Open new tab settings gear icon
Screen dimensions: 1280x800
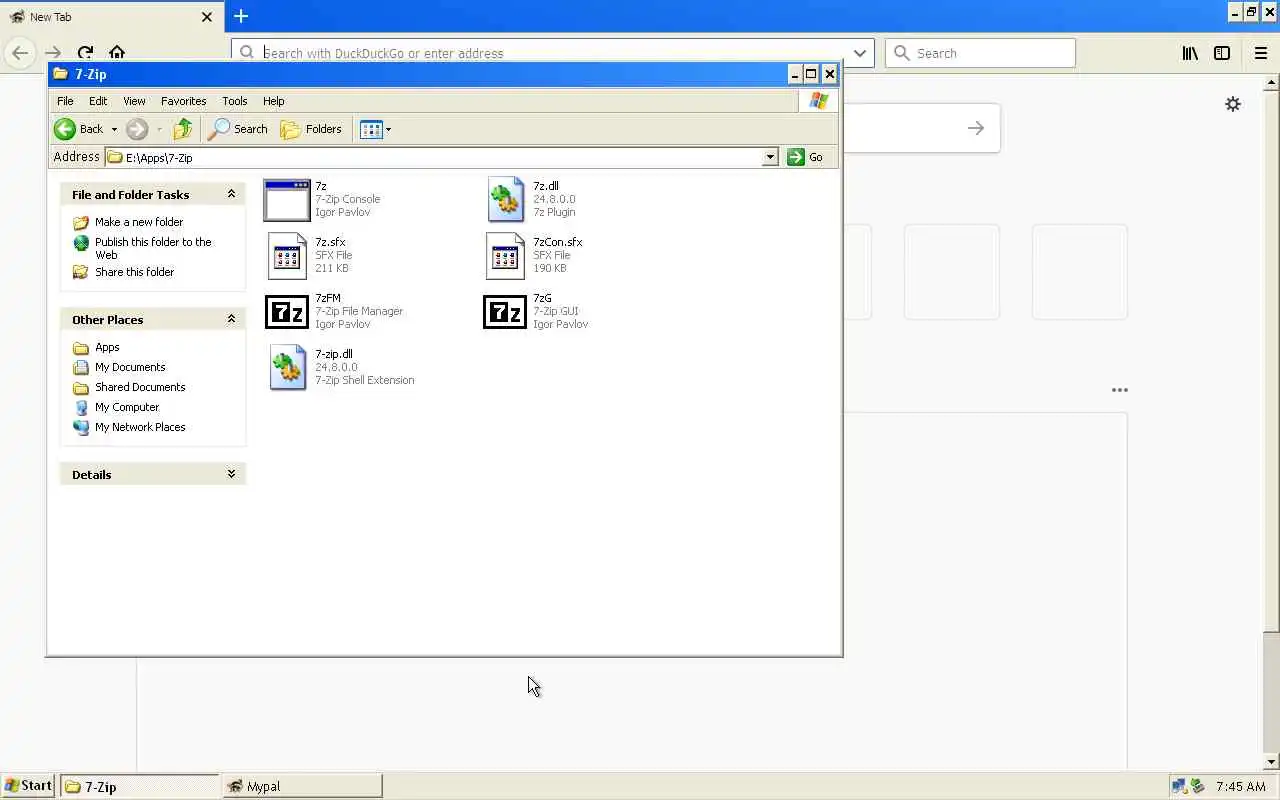point(1233,104)
